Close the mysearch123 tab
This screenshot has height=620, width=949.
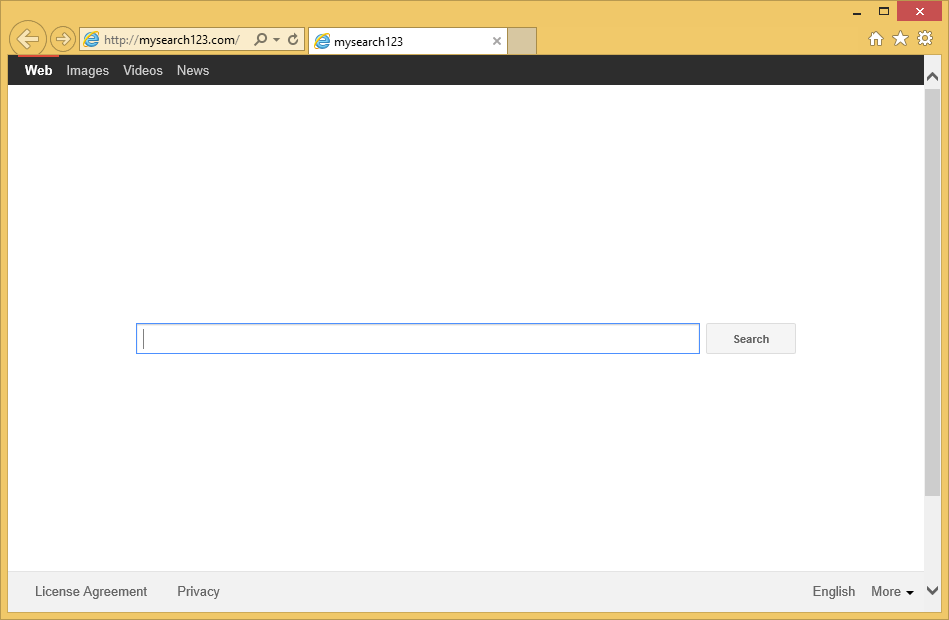[497, 41]
